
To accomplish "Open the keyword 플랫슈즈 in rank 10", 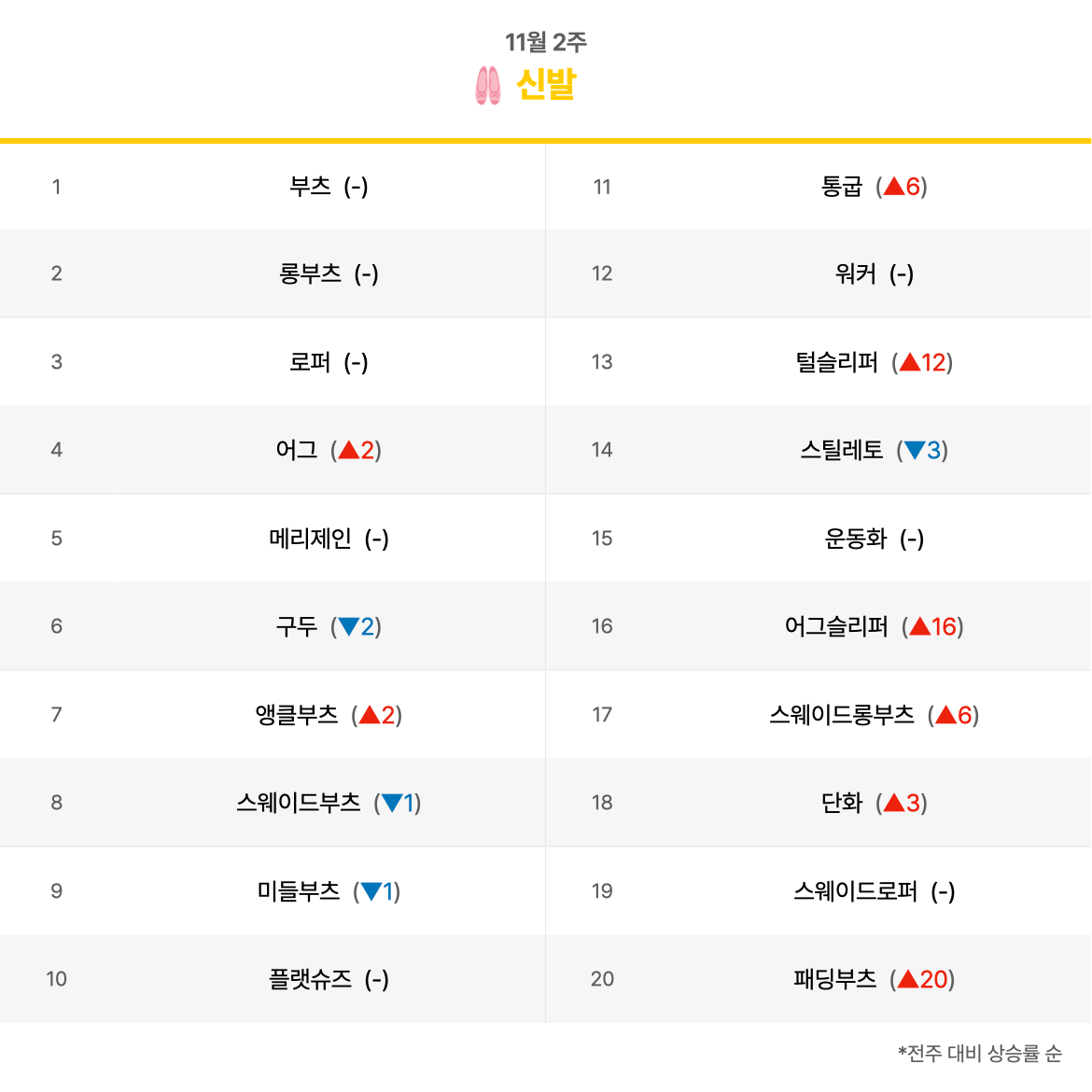I will 310,979.
